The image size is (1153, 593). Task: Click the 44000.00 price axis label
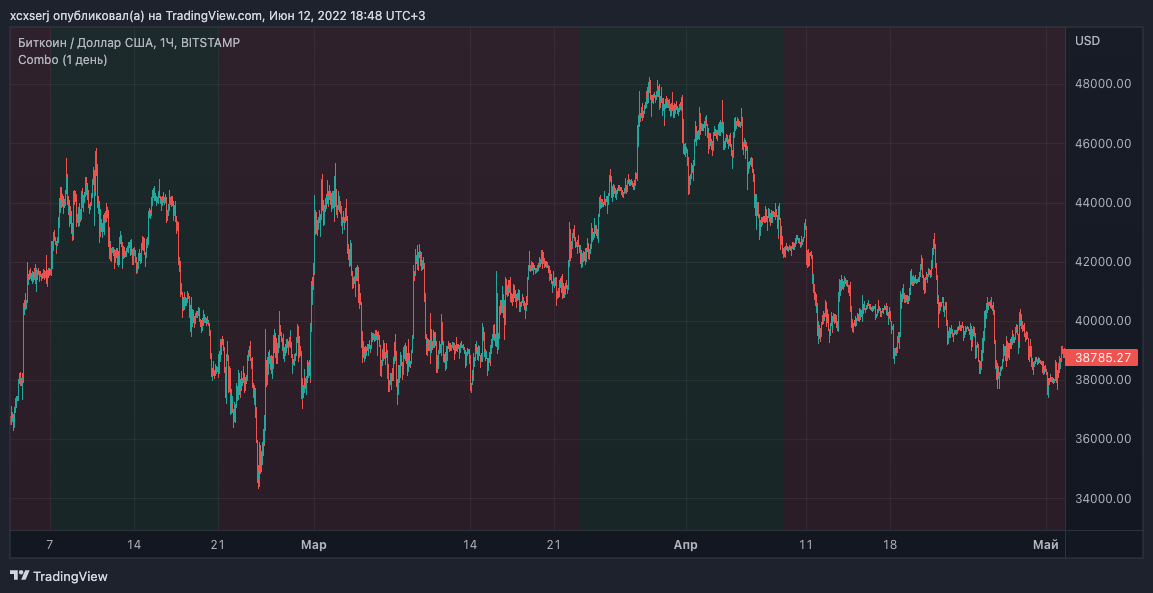coord(1102,202)
